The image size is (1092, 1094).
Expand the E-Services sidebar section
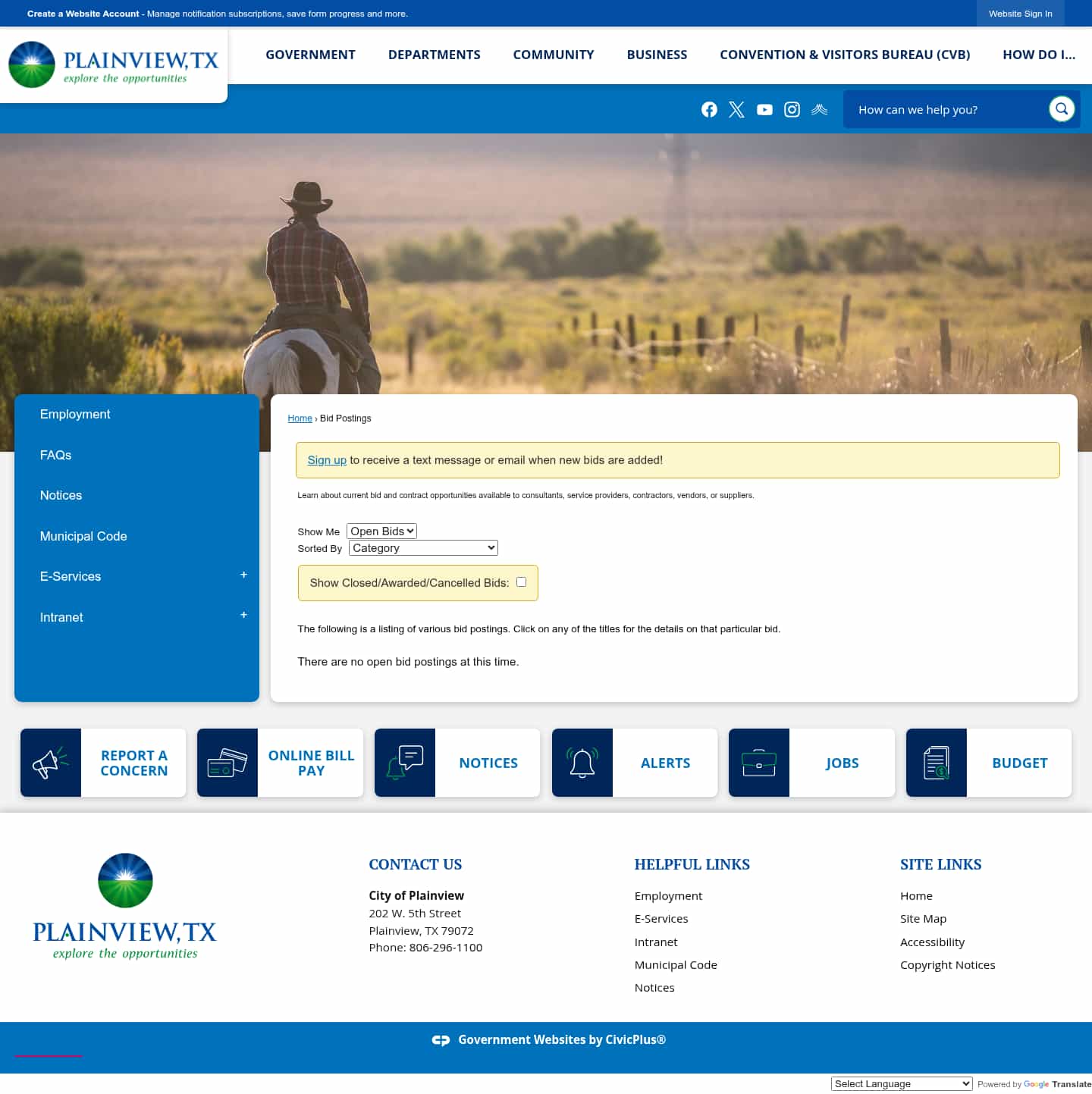pyautogui.click(x=243, y=575)
